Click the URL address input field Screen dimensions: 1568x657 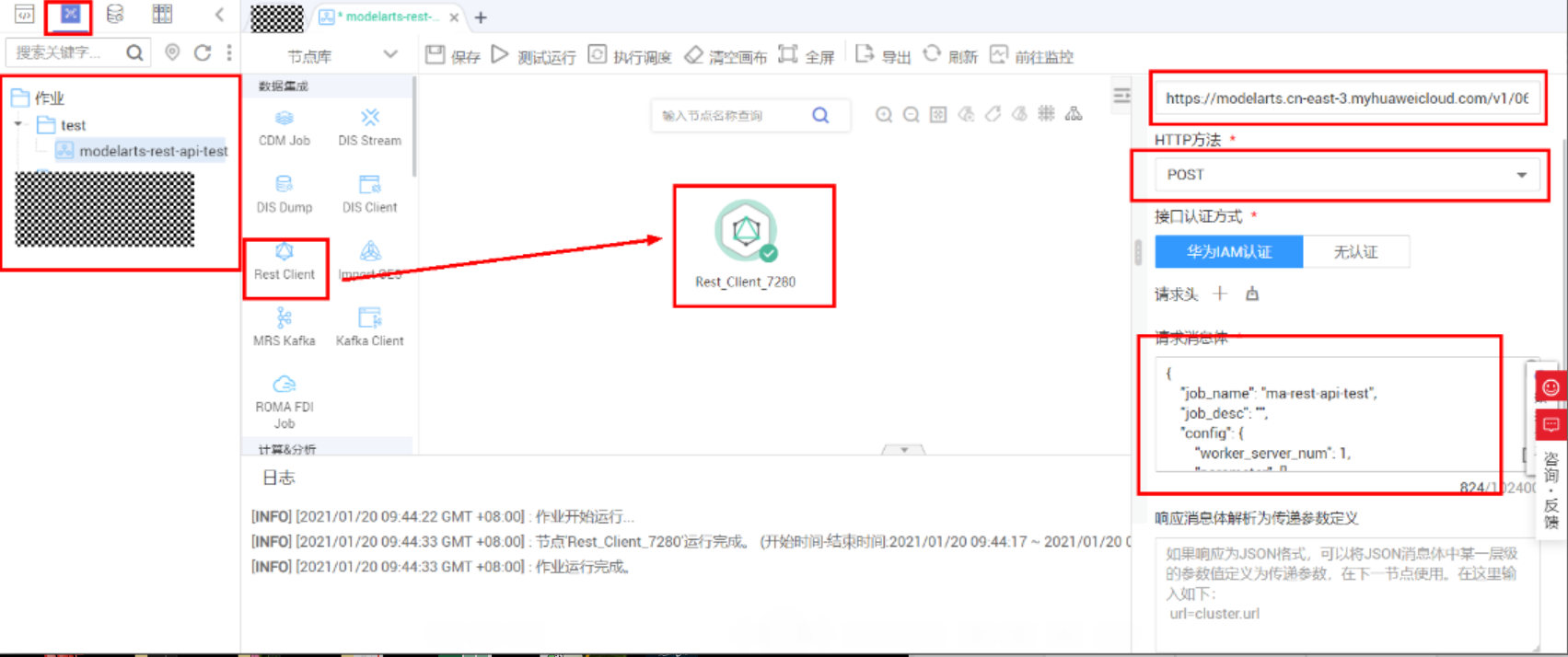1347,98
